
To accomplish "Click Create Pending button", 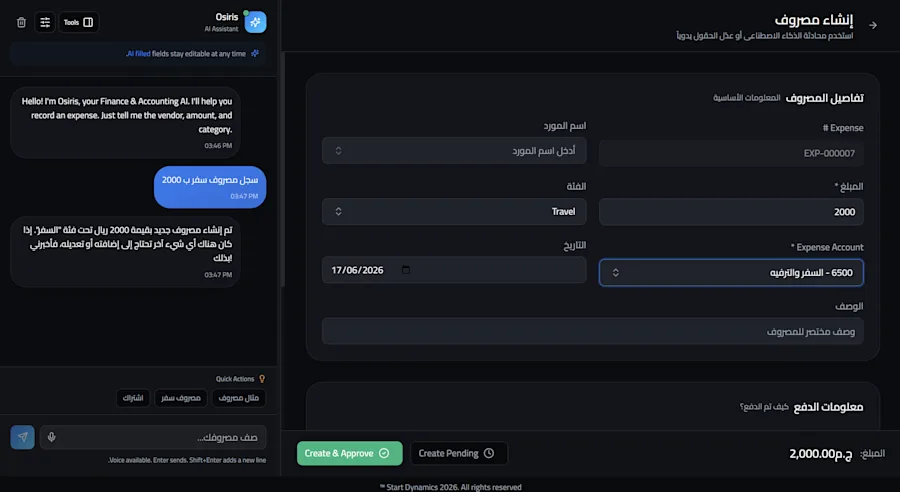I will tap(459, 454).
